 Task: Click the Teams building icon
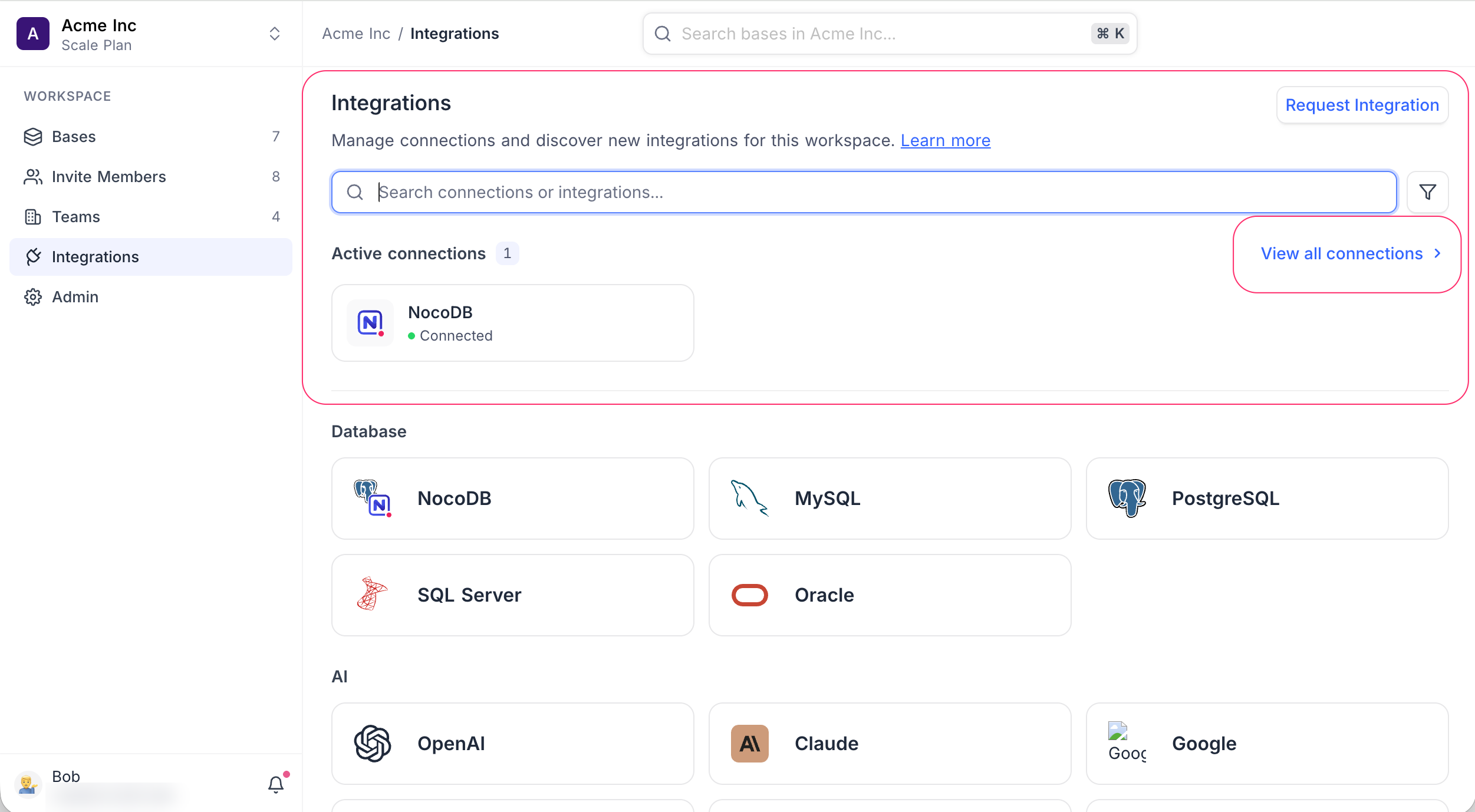coord(33,217)
